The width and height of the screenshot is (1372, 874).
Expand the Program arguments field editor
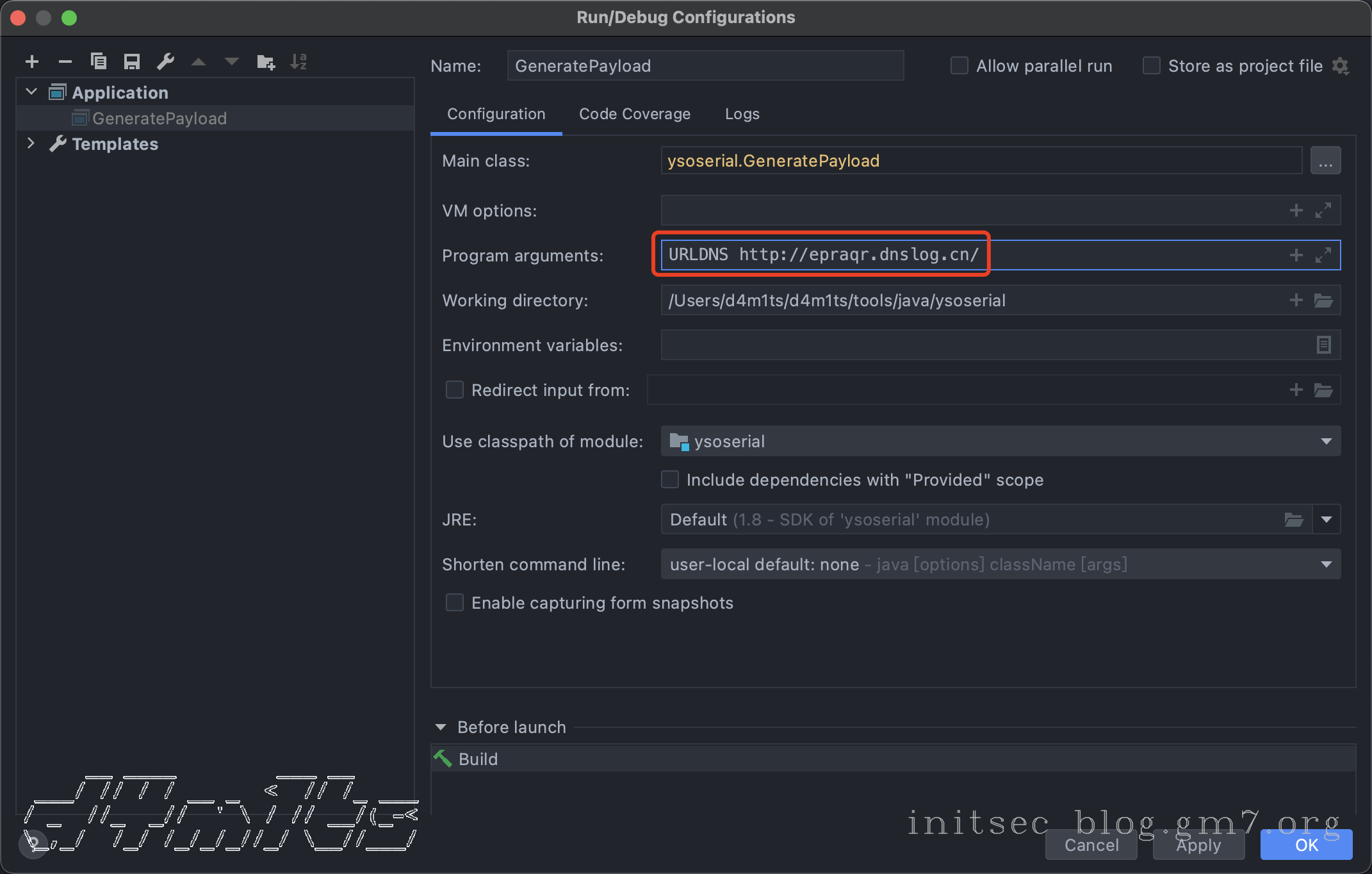pyautogui.click(x=1323, y=255)
